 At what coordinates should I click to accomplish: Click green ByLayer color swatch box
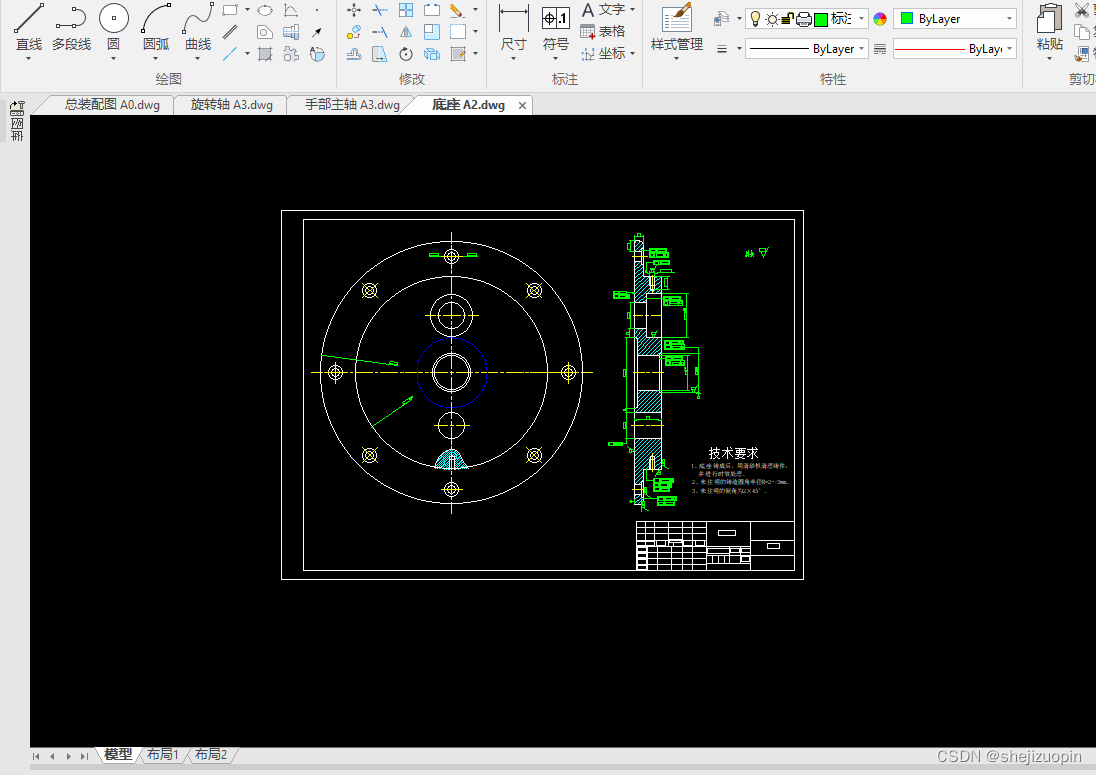907,19
